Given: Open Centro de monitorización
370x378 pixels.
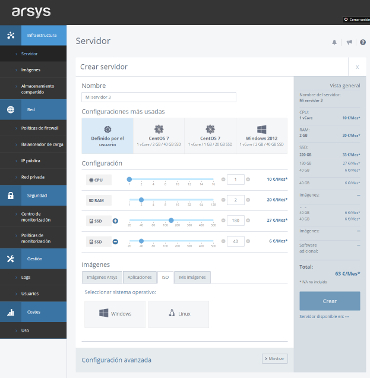Looking at the screenshot, I should [33, 217].
